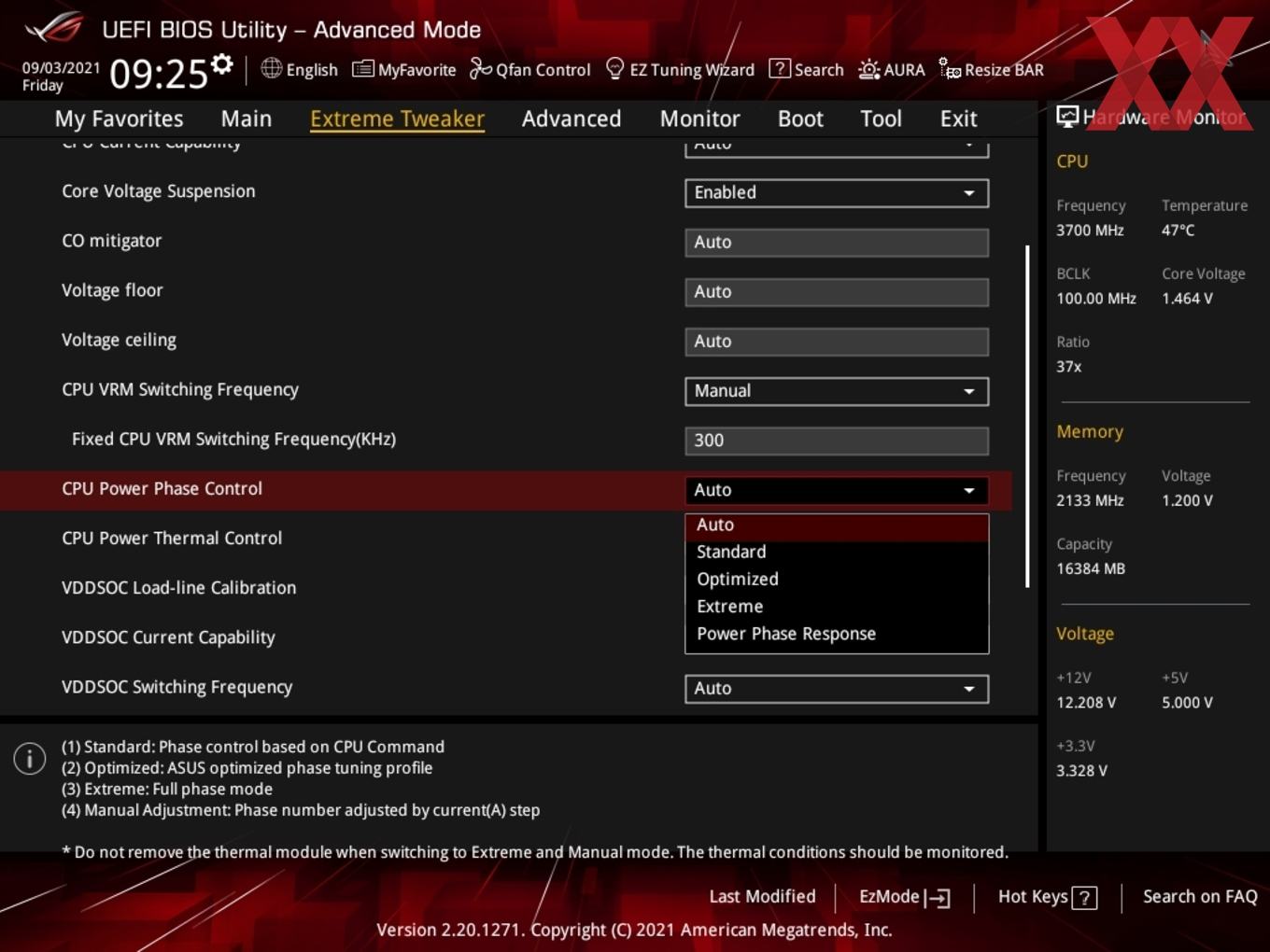The image size is (1270, 952).
Task: Select CPU VRM Switching Frequency label
Action: click(180, 390)
